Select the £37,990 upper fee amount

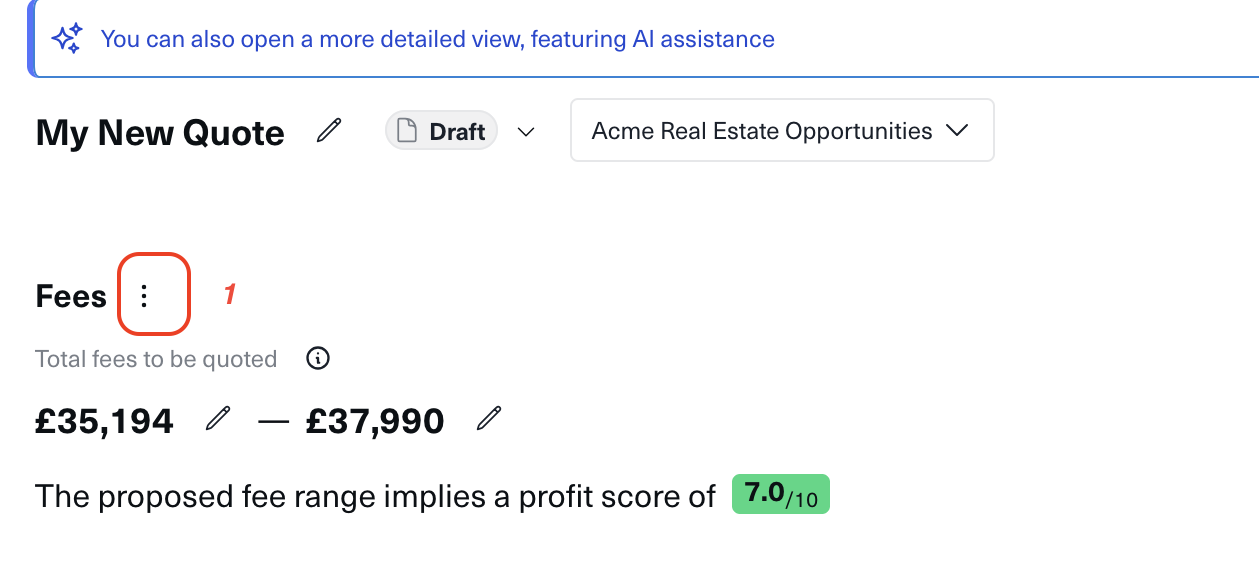tap(375, 421)
